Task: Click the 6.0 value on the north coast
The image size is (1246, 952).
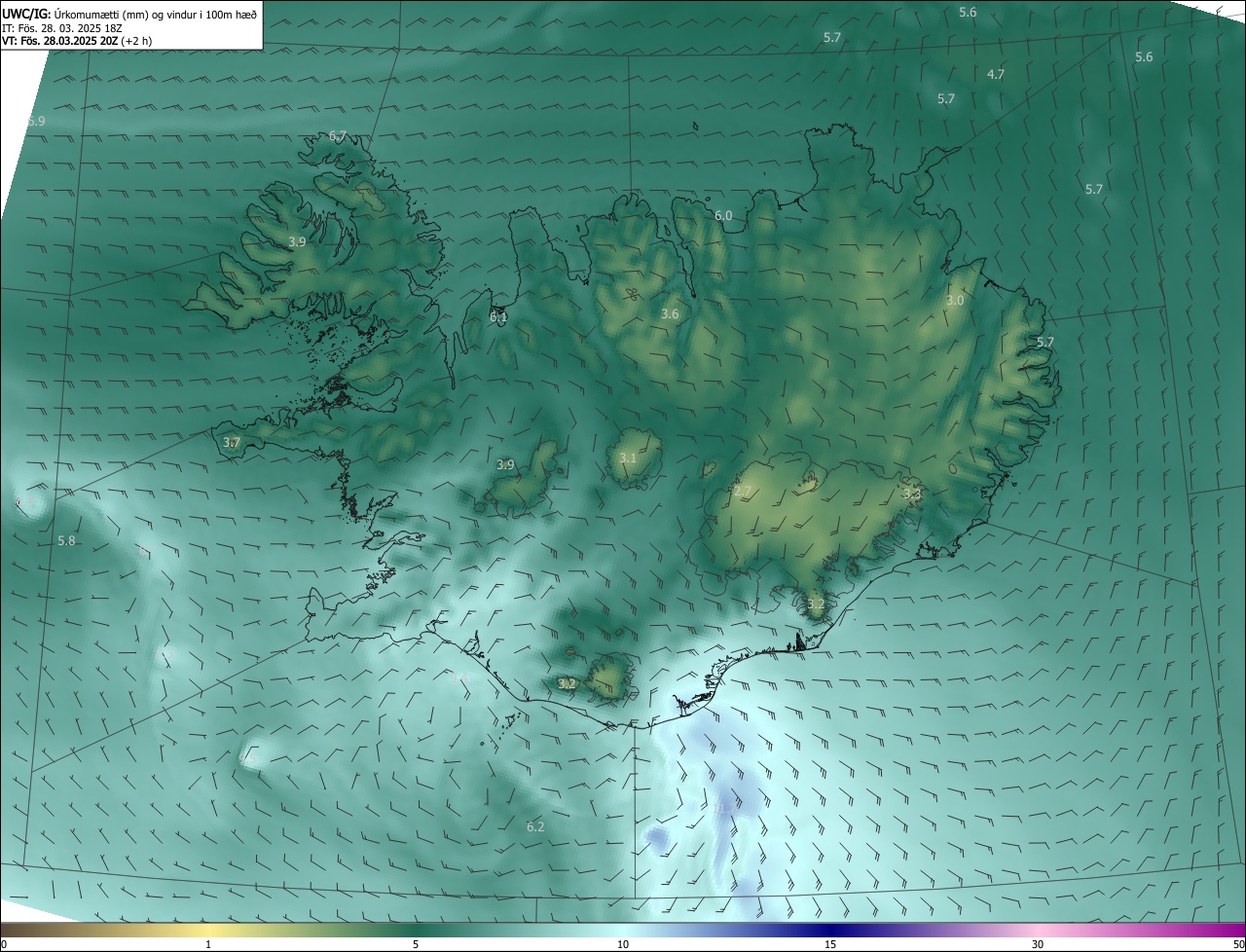Action: click(723, 216)
